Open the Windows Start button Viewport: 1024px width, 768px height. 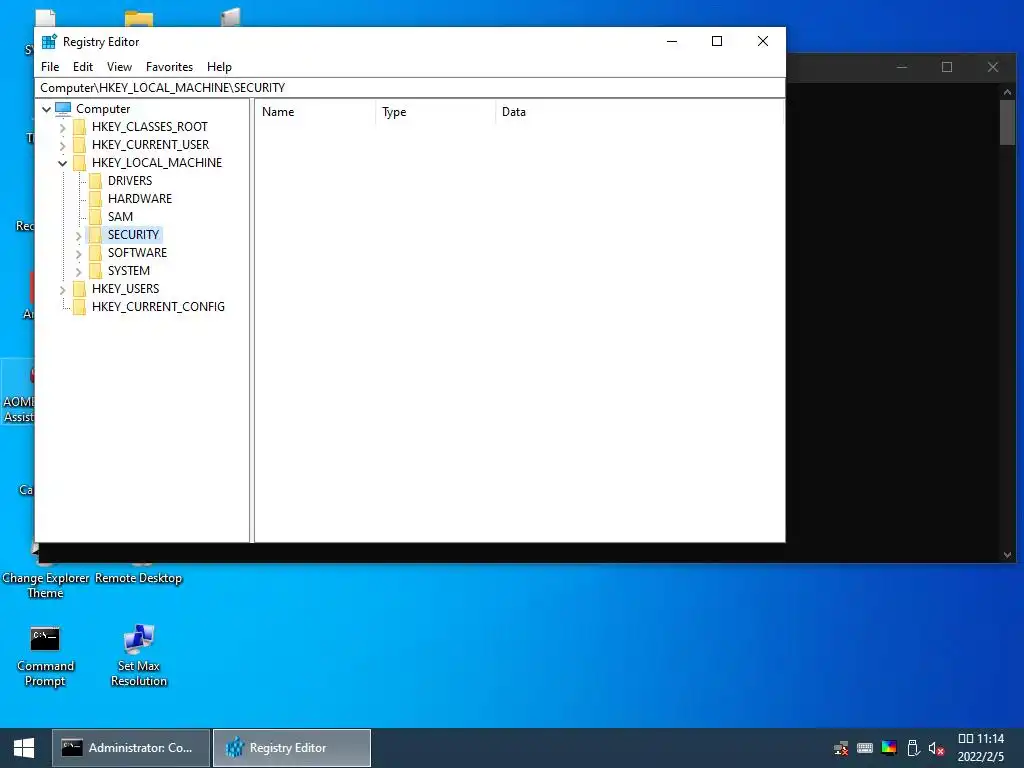point(24,748)
